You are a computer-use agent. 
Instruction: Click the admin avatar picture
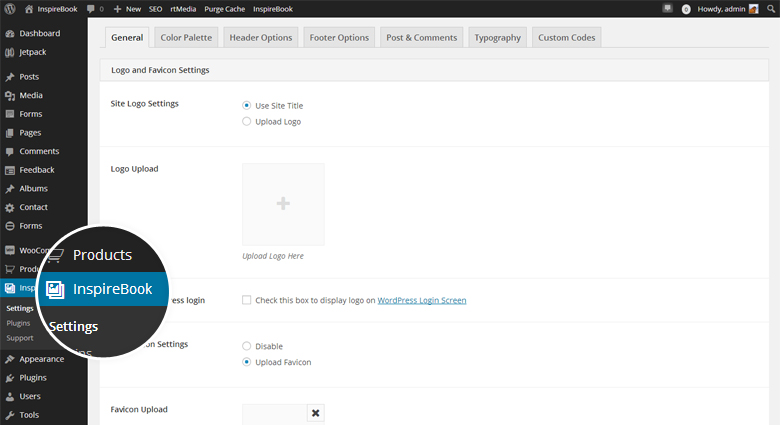[754, 9]
